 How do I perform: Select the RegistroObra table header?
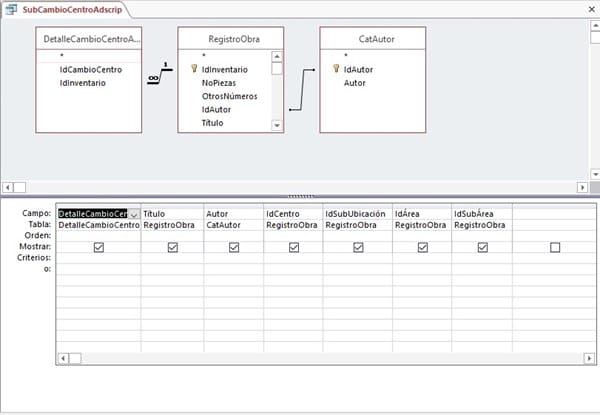point(231,39)
